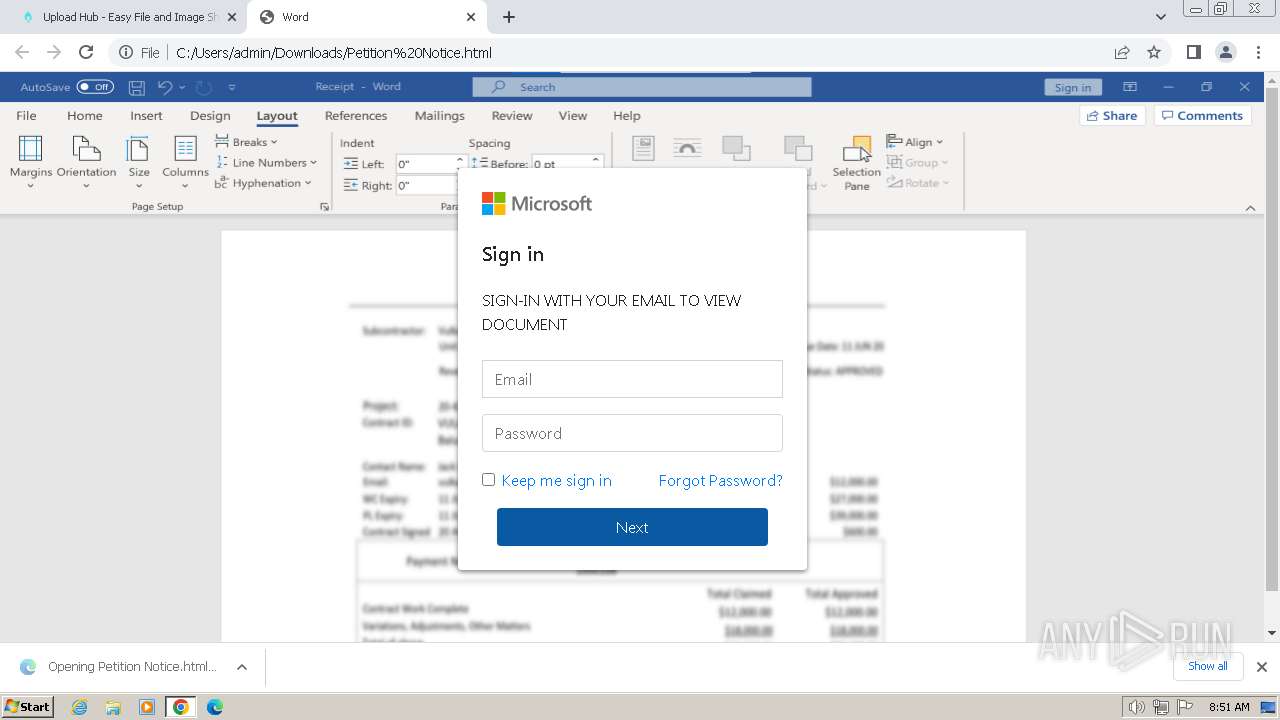Click the Next button
Viewport: 1280px width, 720px height.
[x=632, y=527]
